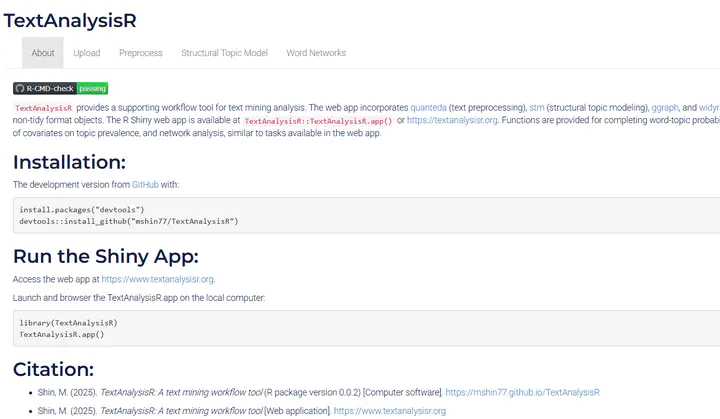The height and width of the screenshot is (419, 720).
Task: Click the TextAnalysisR page title
Action: pyautogui.click(x=70, y=21)
